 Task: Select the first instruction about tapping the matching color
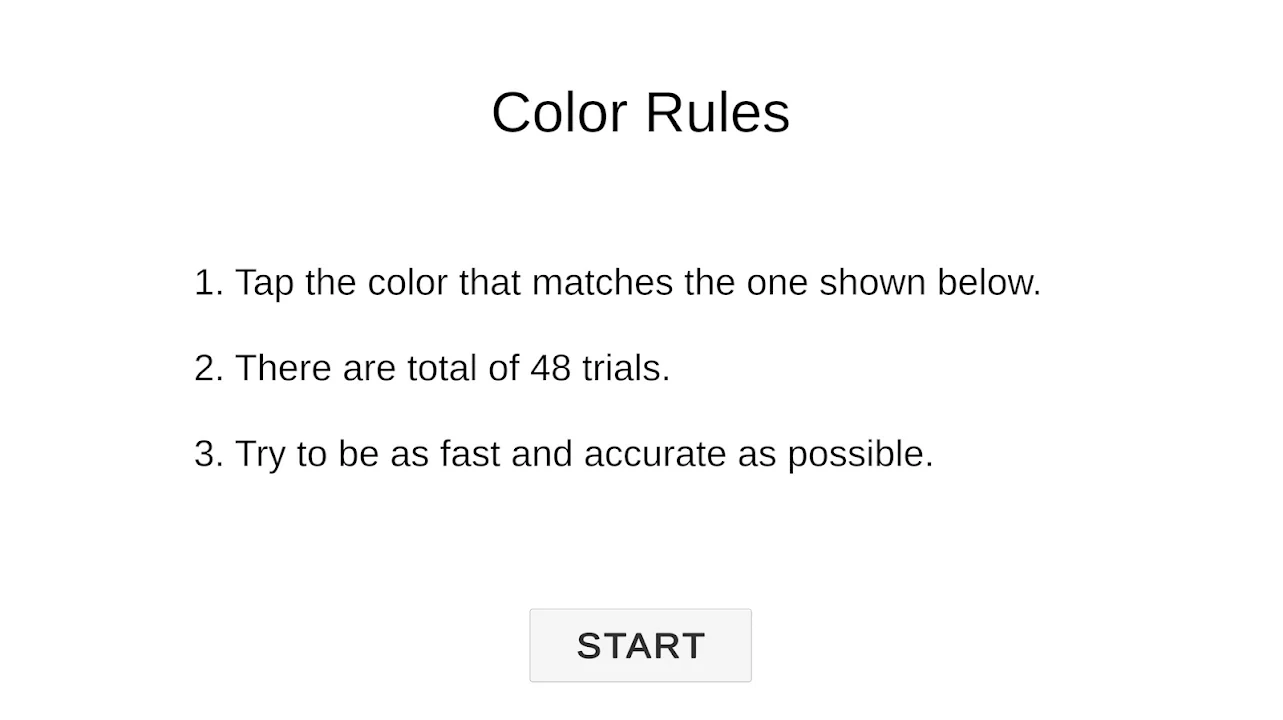[617, 283]
